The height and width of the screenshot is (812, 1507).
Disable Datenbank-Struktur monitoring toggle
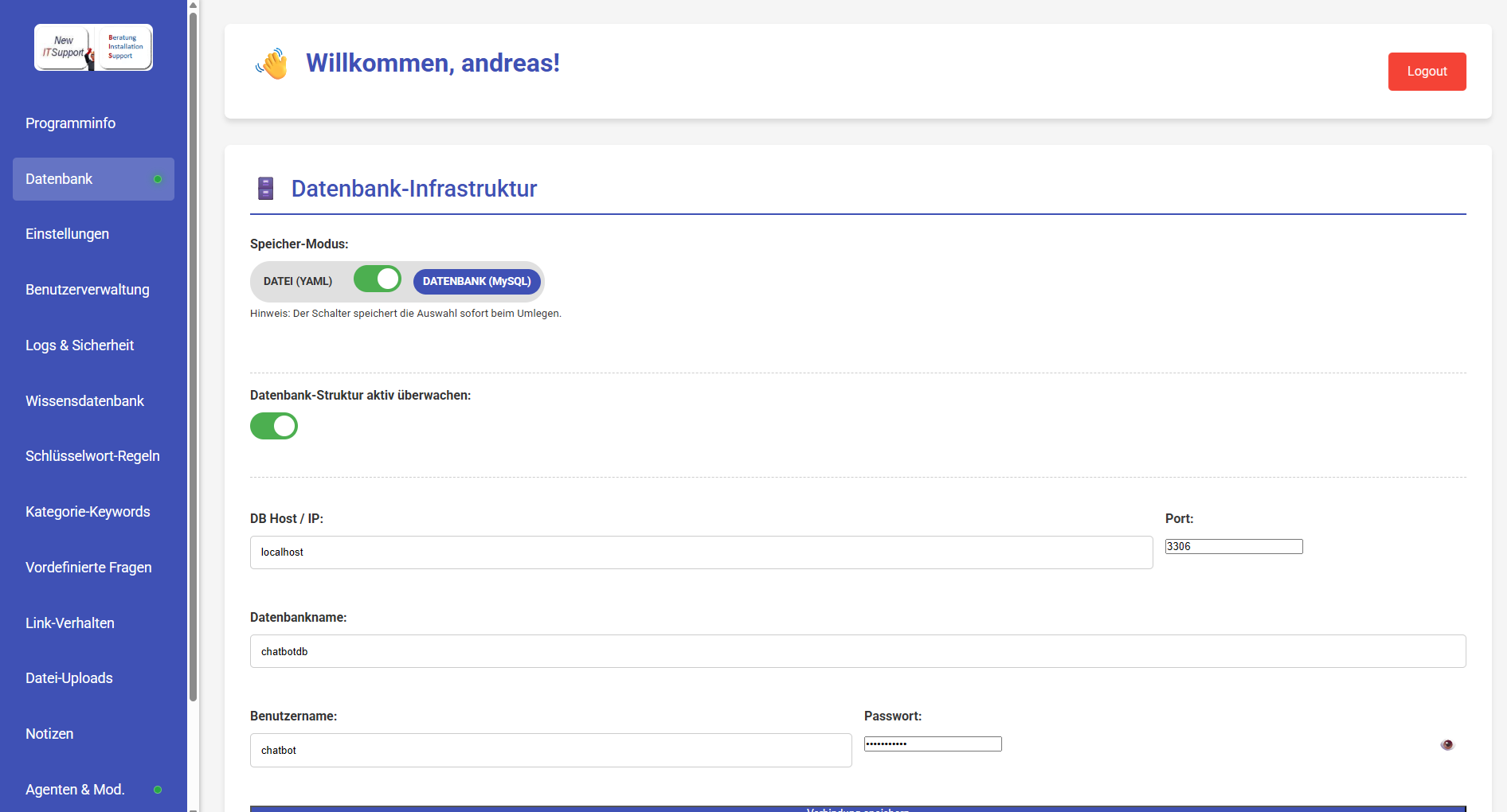click(274, 426)
